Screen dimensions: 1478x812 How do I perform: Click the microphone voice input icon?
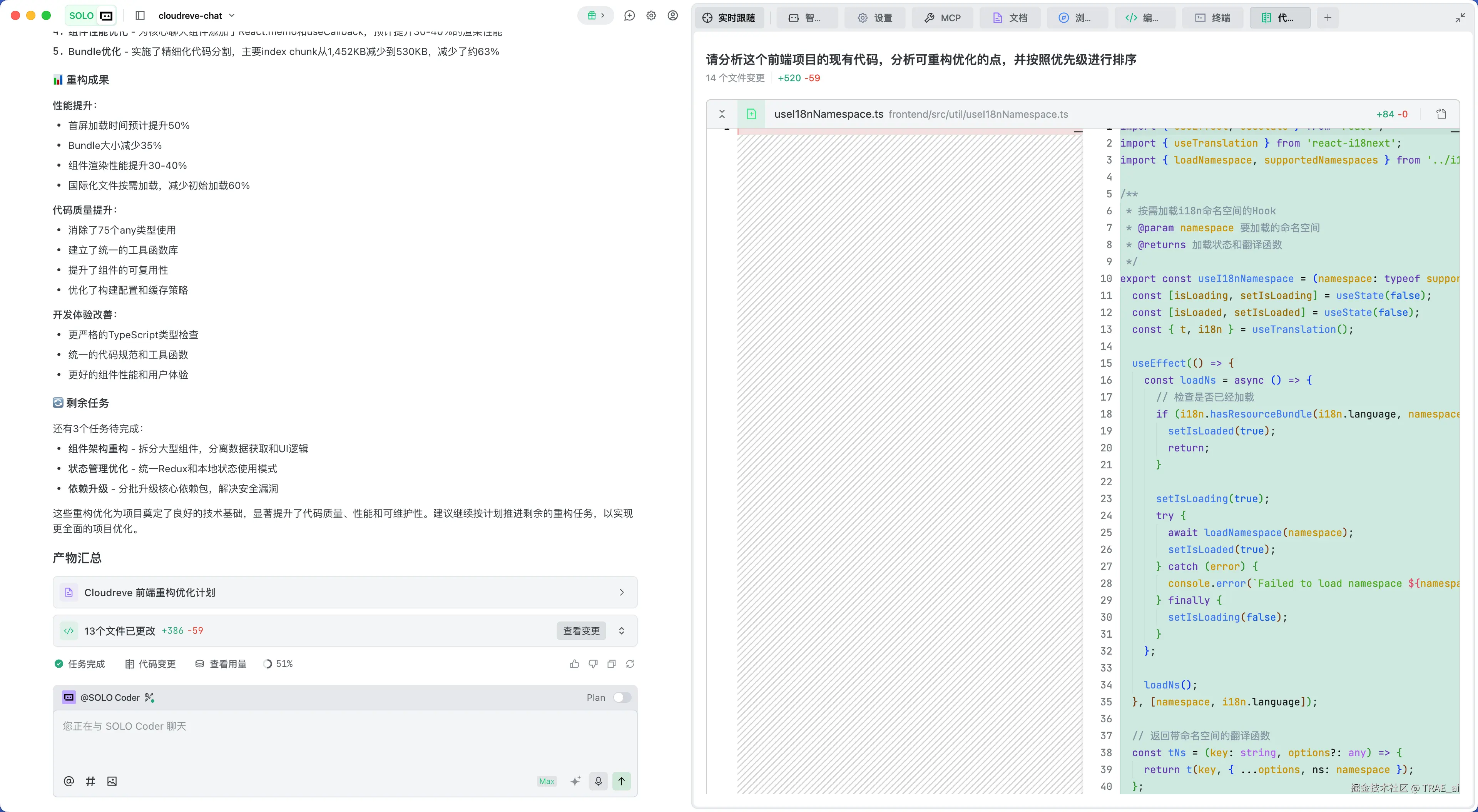pyautogui.click(x=599, y=781)
